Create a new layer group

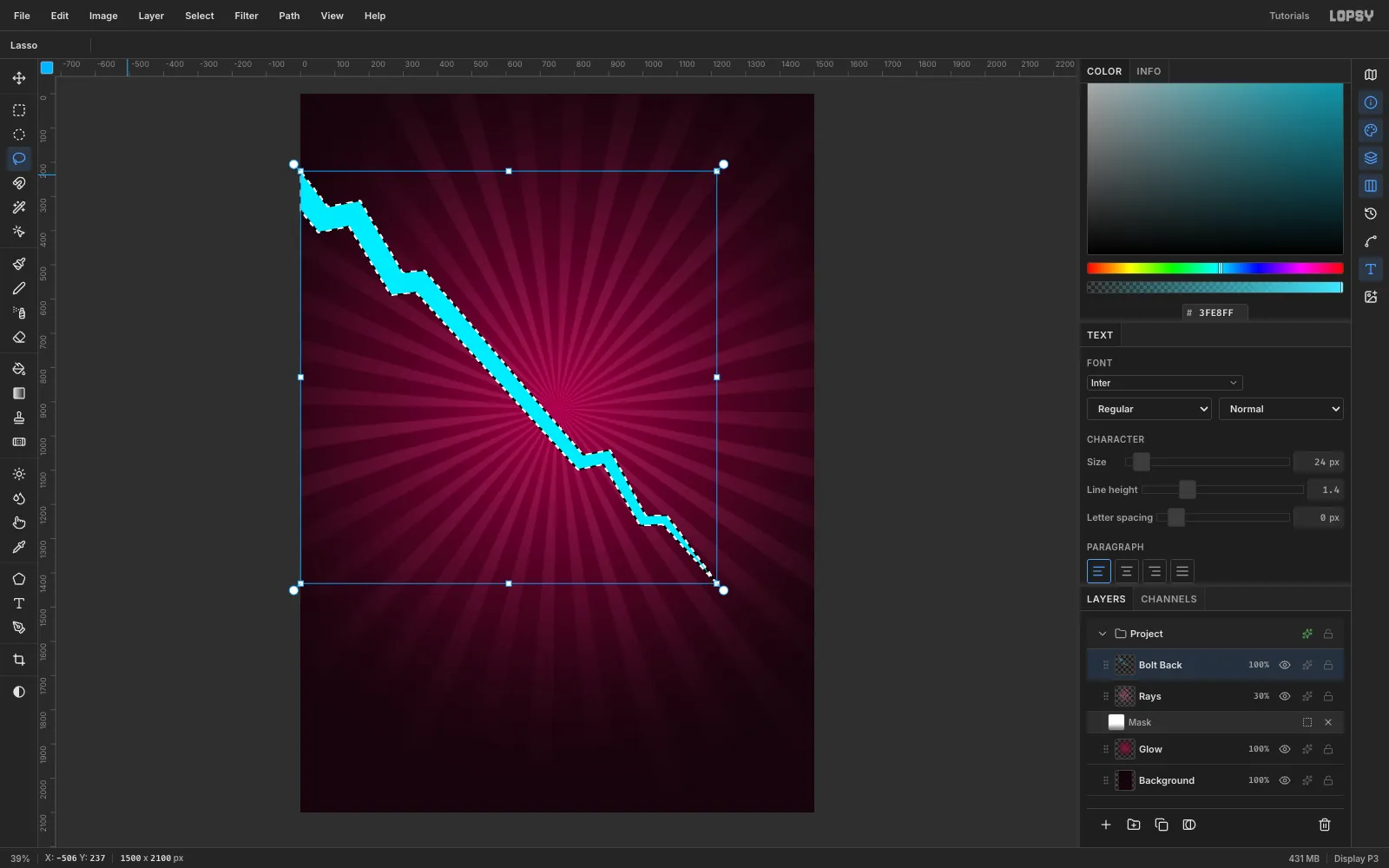tap(1134, 825)
